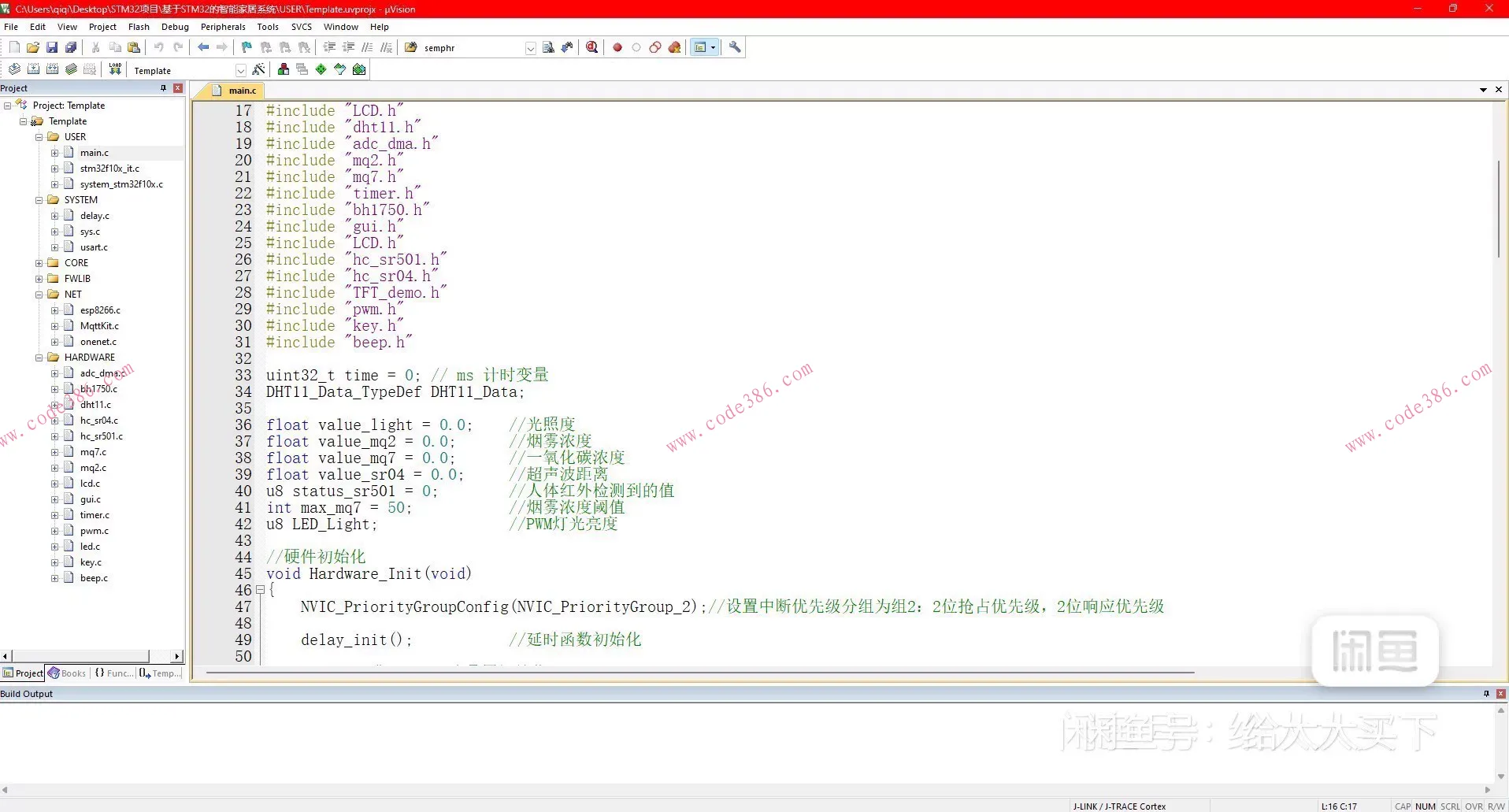Screen dimensions: 1509x812
Task: Select onenet.c in the project tree
Action: [x=98, y=342]
